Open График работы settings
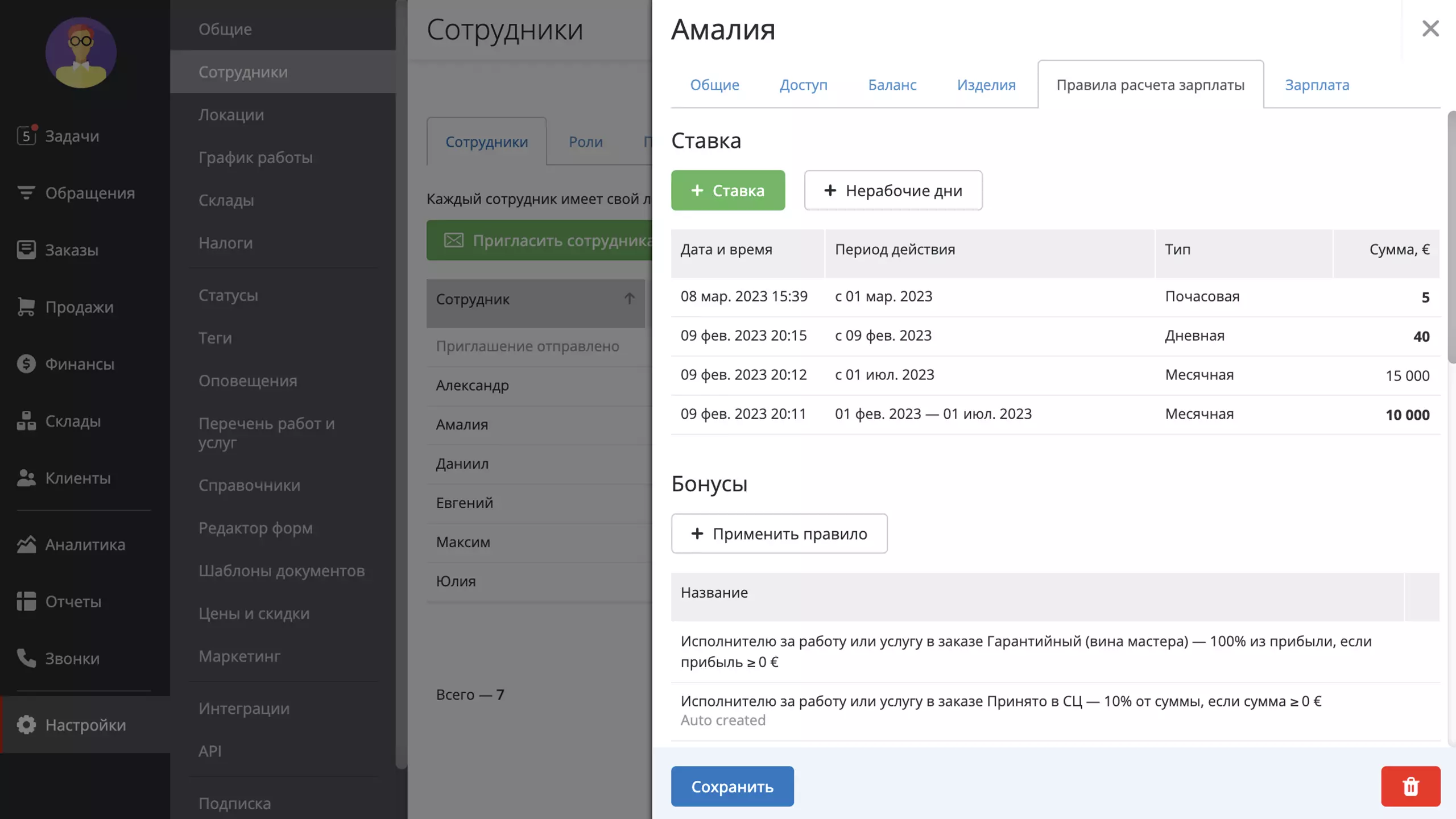This screenshot has width=1456, height=819. coord(283,157)
